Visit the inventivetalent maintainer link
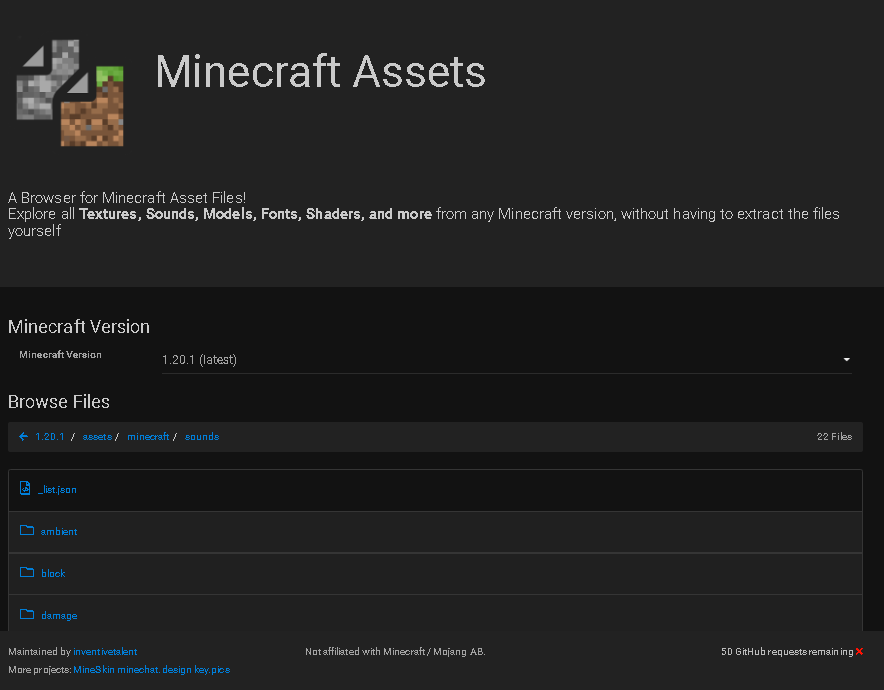Screen dimensions: 884x690 coord(105,652)
